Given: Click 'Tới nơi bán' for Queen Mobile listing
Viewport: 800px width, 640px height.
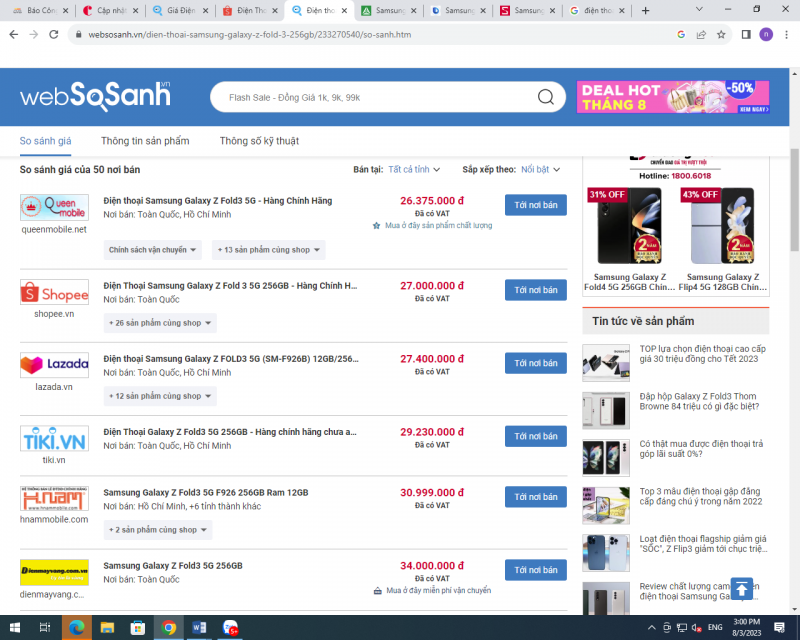Looking at the screenshot, I should [535, 205].
